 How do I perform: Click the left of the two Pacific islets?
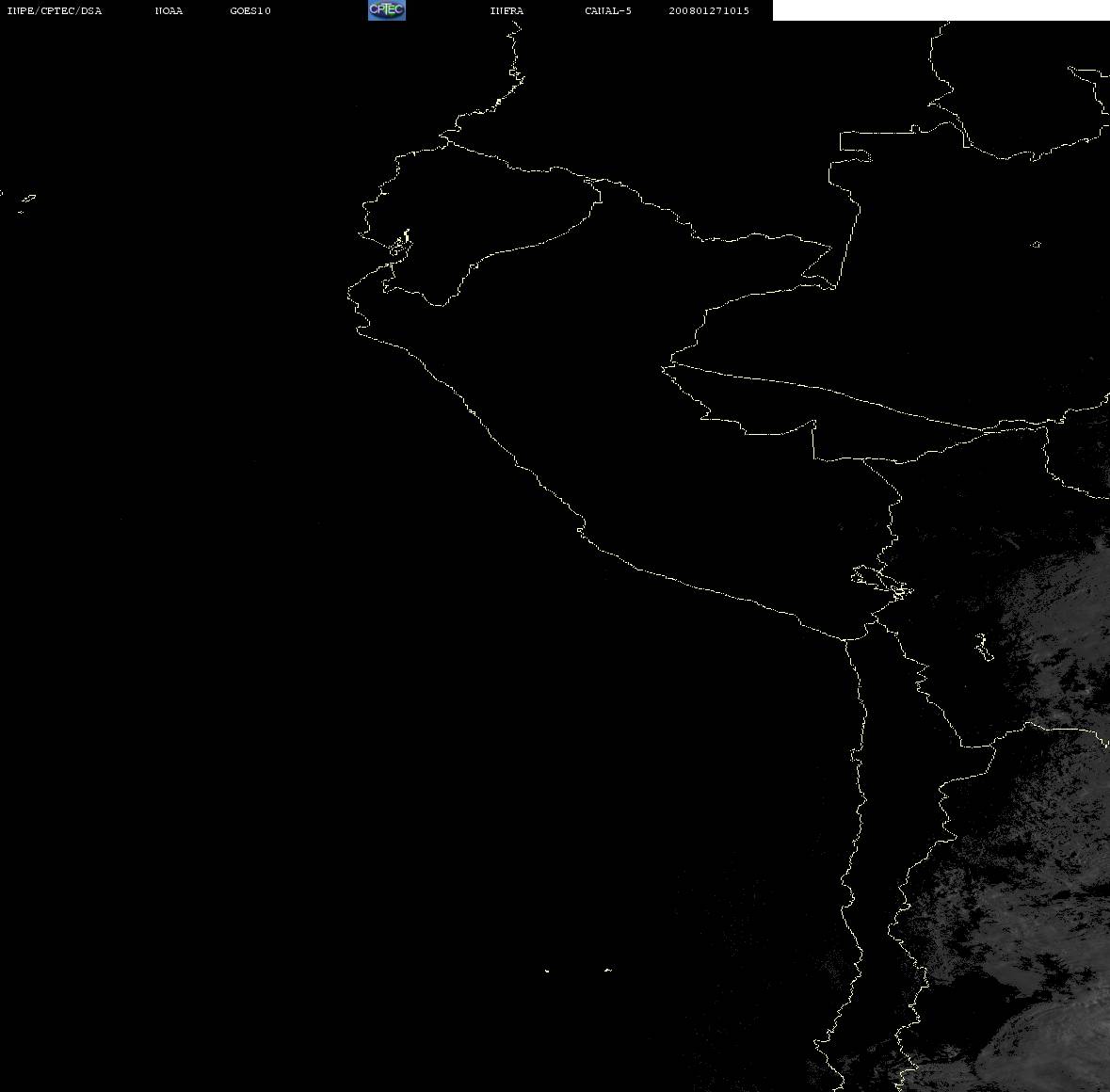546,971
